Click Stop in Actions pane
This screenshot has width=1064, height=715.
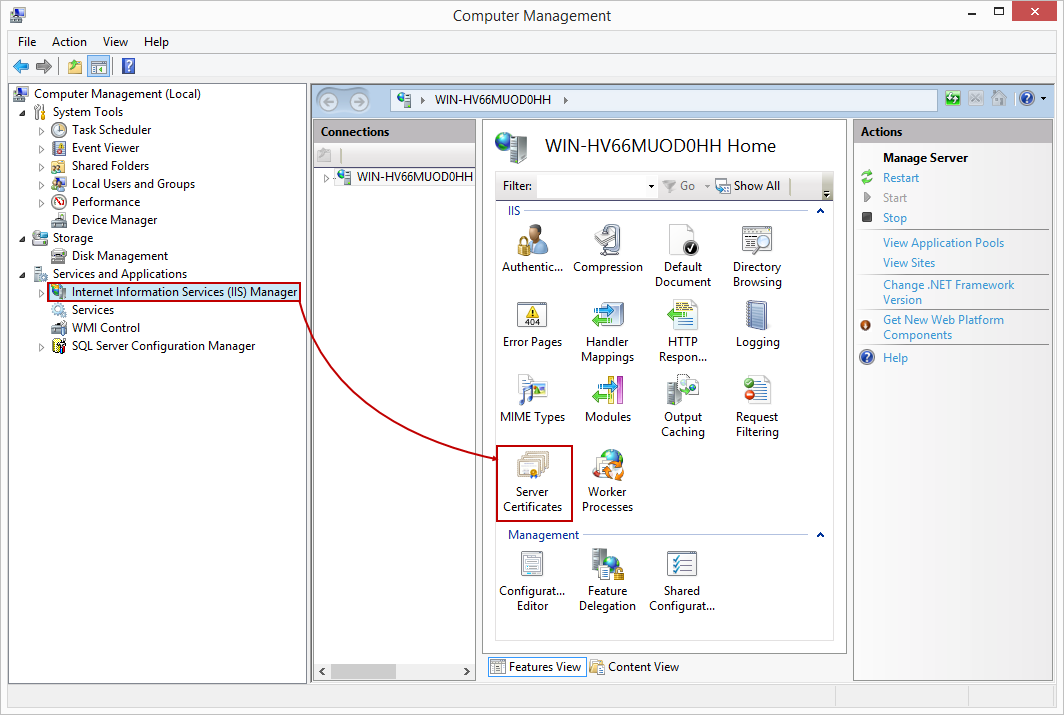(894, 218)
